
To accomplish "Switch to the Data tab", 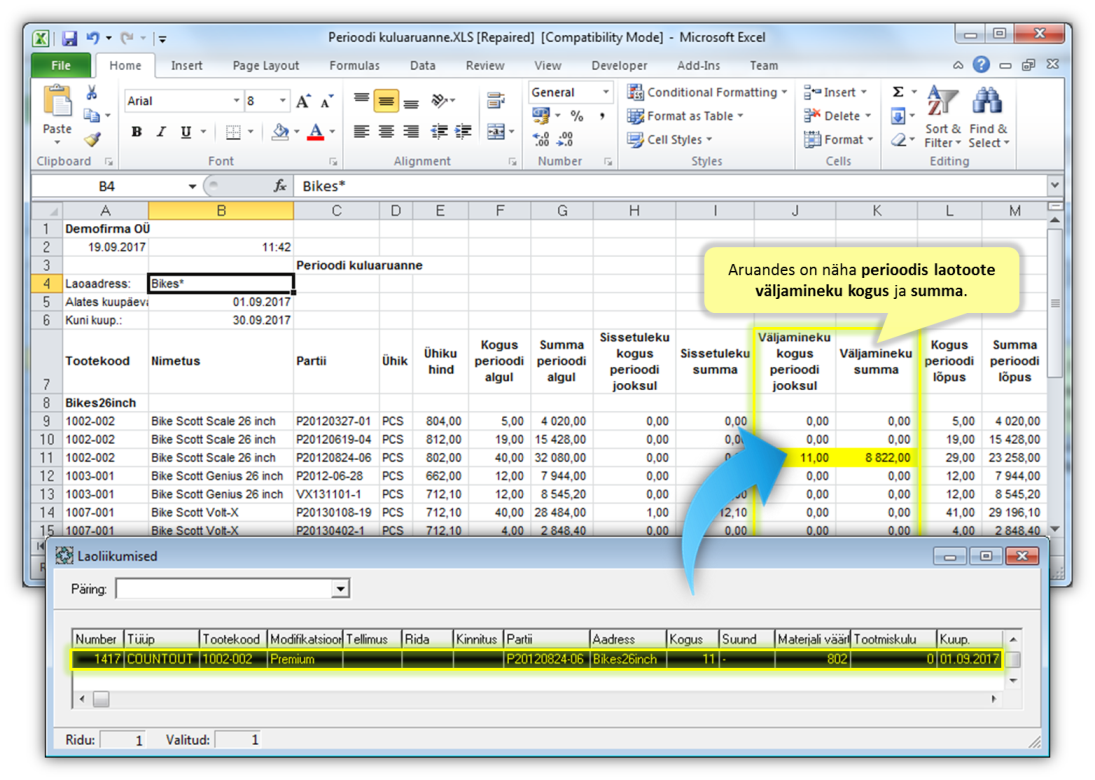I will tap(422, 66).
